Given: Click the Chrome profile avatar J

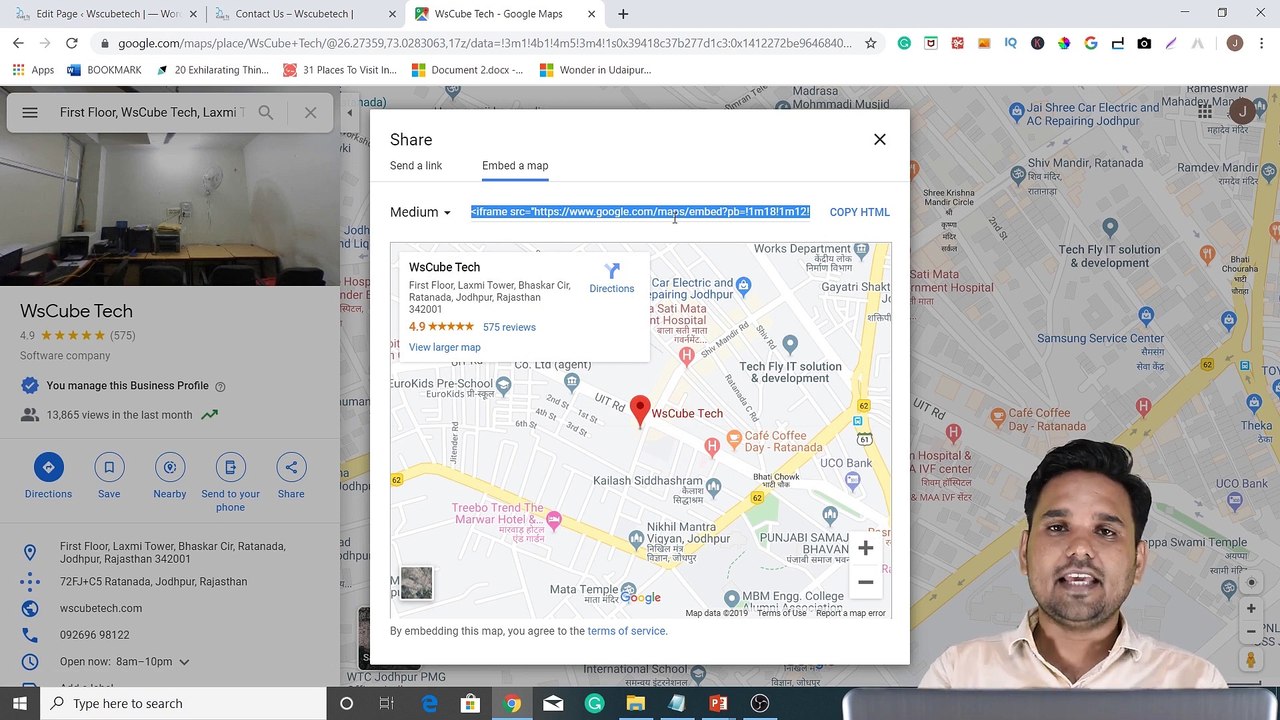Looking at the screenshot, I should tap(1235, 43).
